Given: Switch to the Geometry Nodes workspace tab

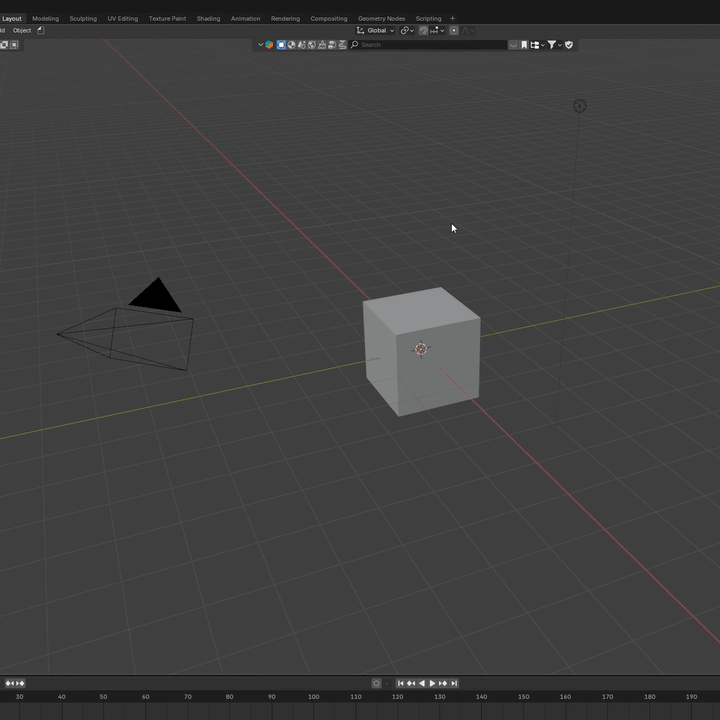Looking at the screenshot, I should (381, 18).
